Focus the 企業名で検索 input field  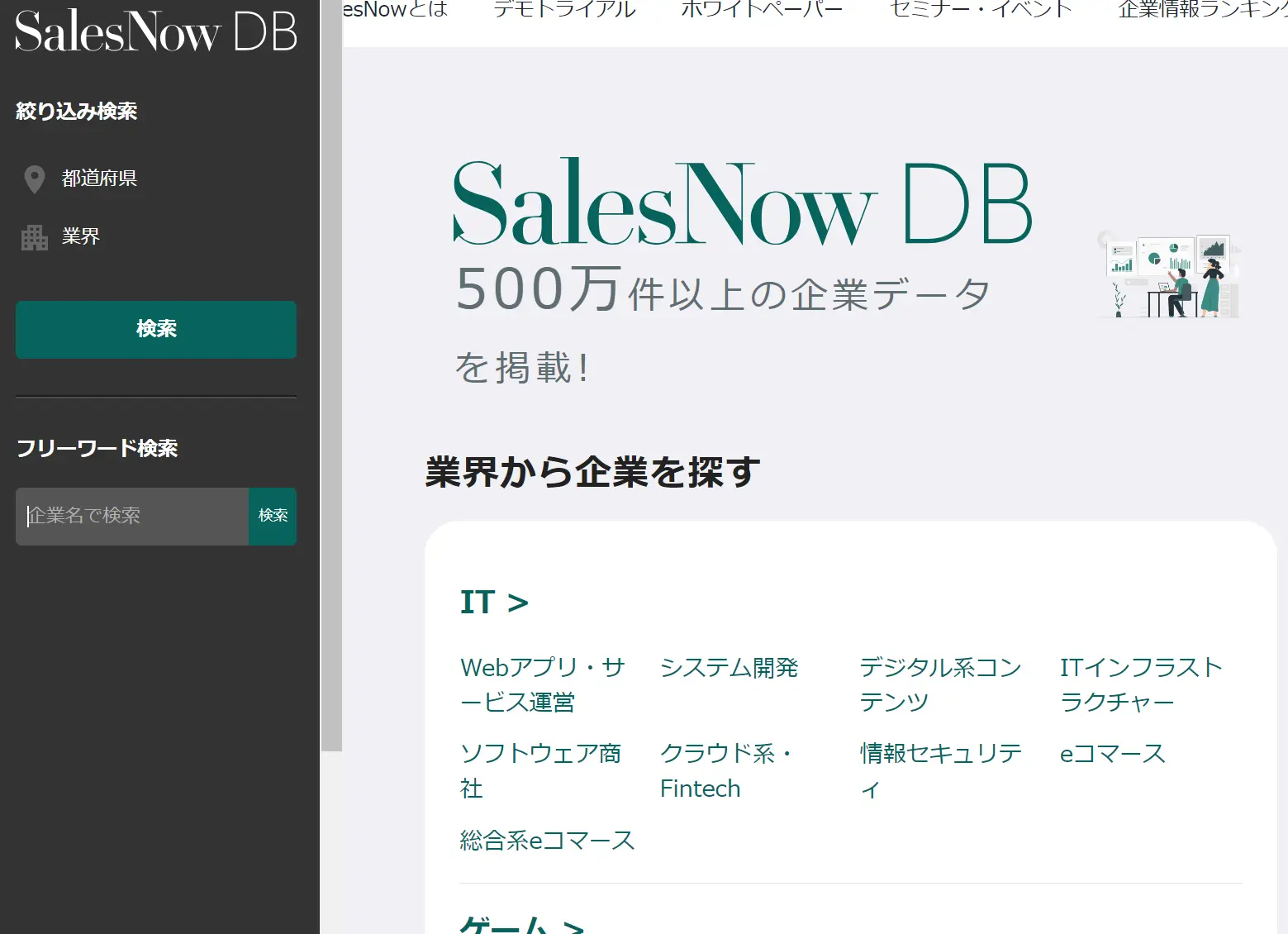[132, 516]
